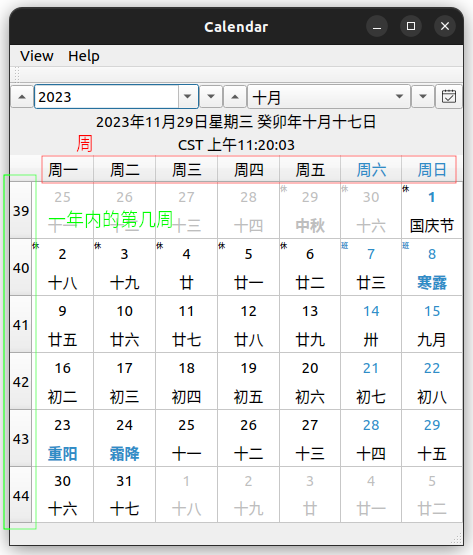Click the next month down arrow
The image size is (473, 555).
[x=423, y=96]
